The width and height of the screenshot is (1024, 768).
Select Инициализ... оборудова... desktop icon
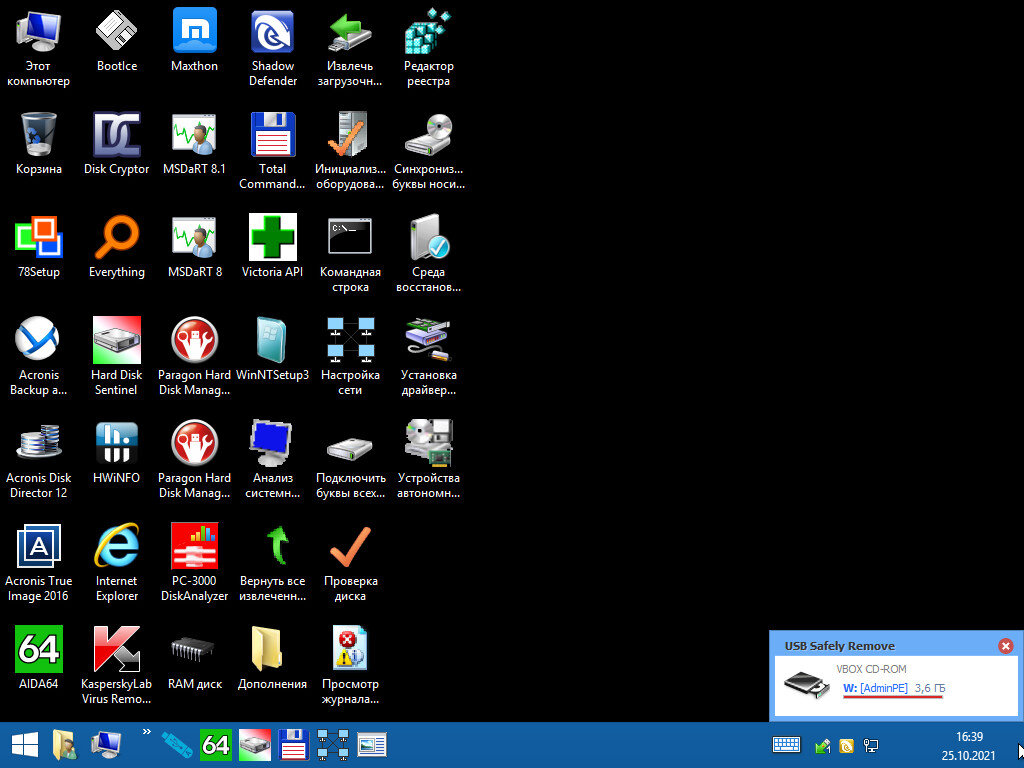tap(350, 151)
